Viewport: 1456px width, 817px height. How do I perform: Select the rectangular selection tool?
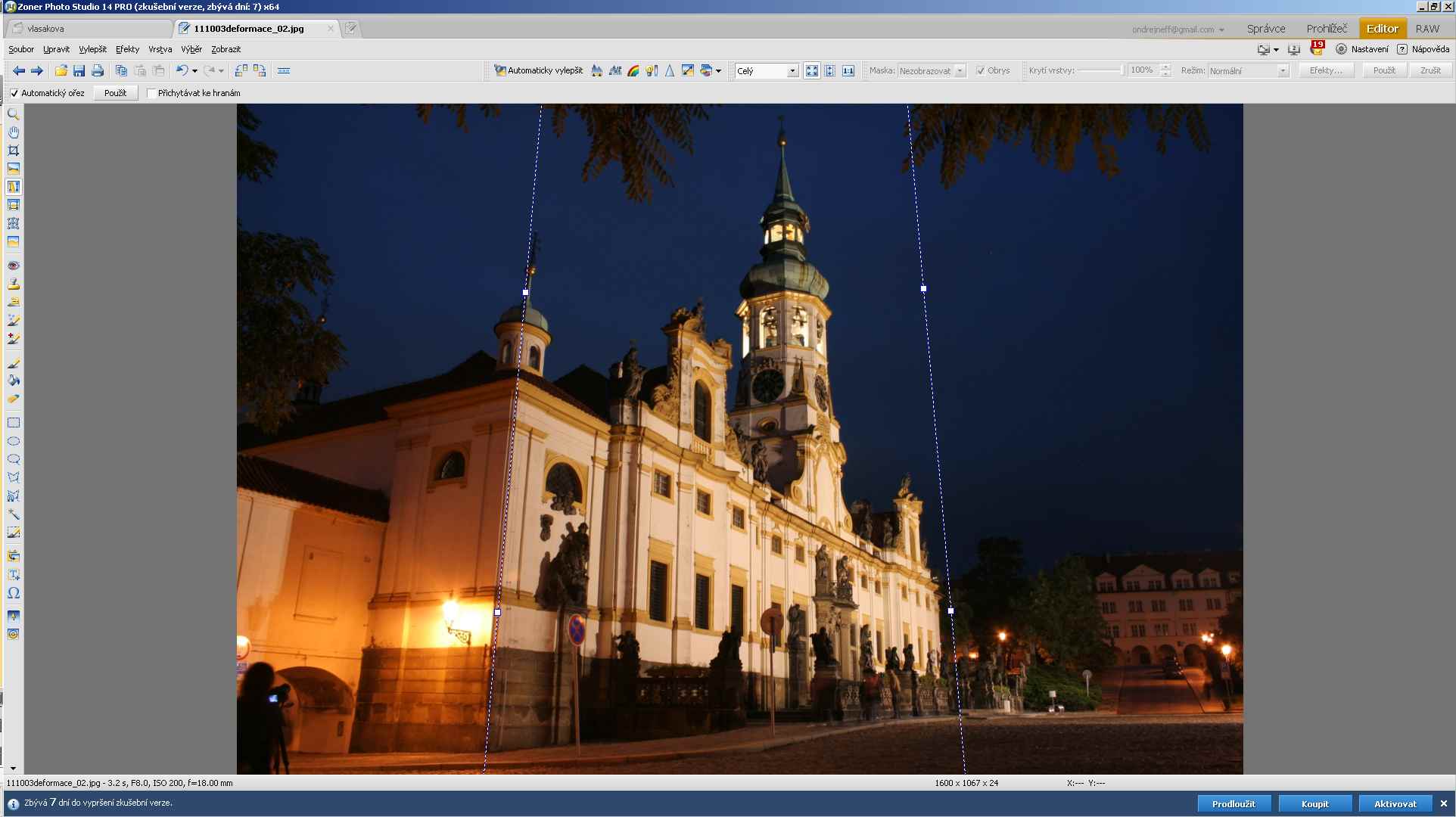pyautogui.click(x=13, y=423)
